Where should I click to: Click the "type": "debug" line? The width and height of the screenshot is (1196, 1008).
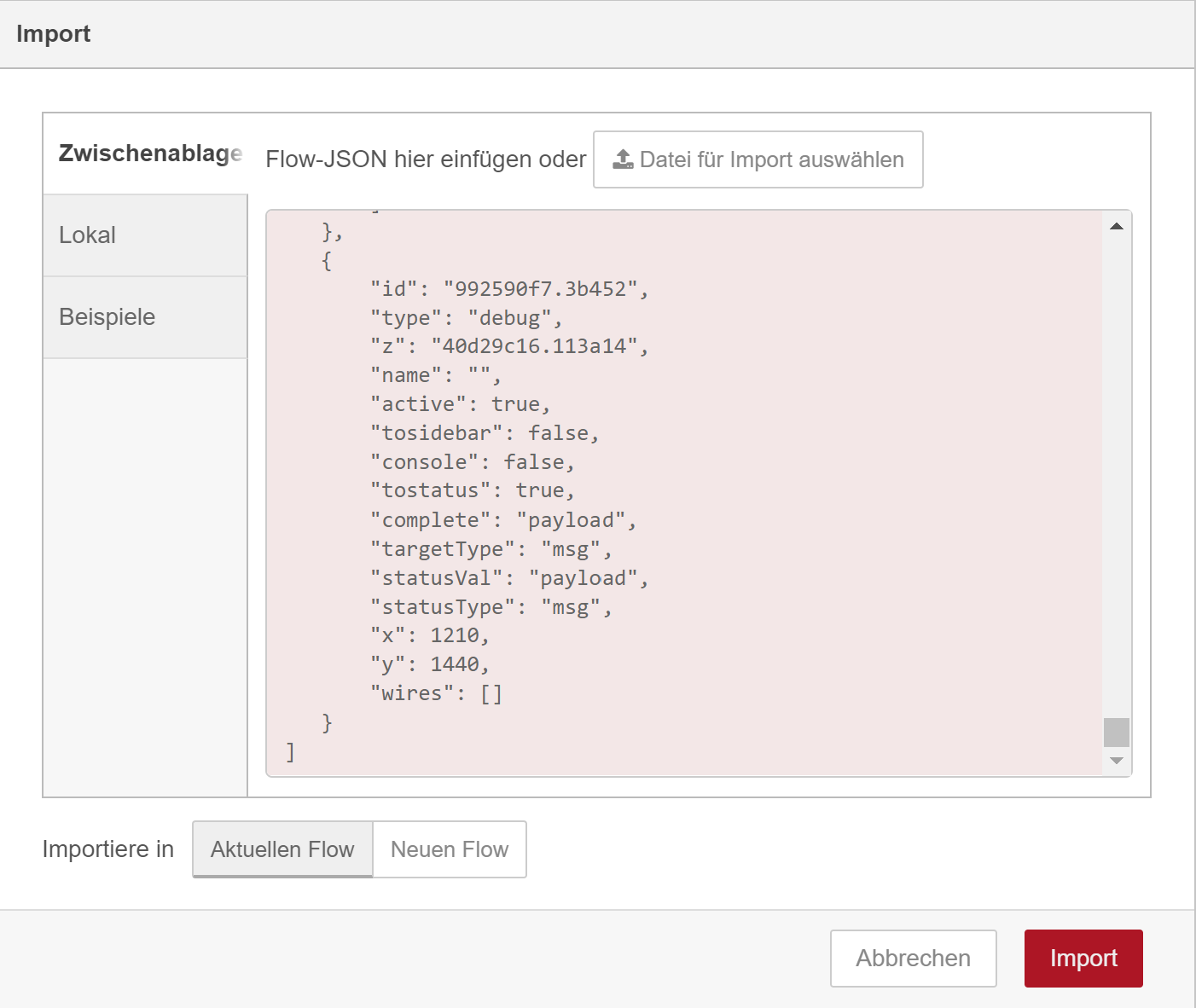pos(466,318)
